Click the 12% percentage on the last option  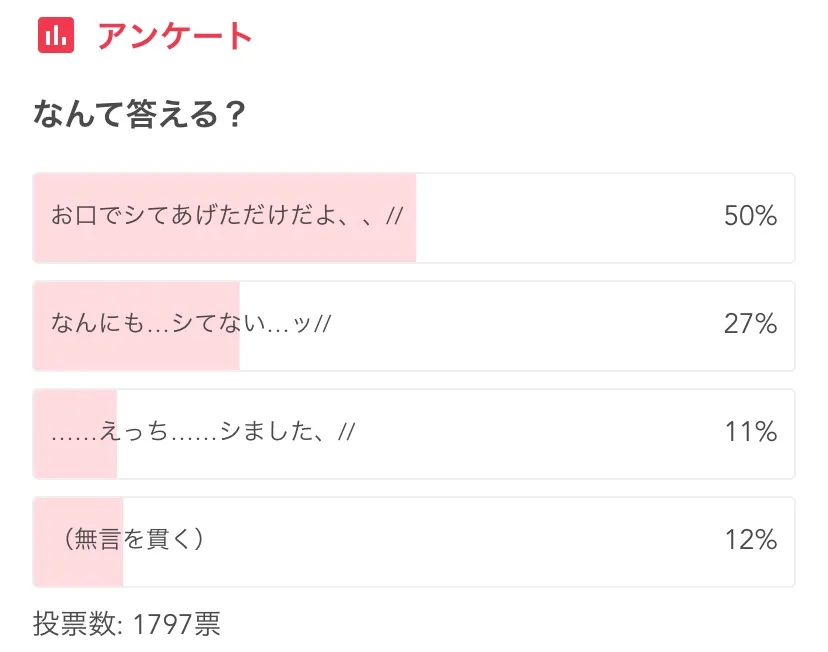pyautogui.click(x=749, y=540)
